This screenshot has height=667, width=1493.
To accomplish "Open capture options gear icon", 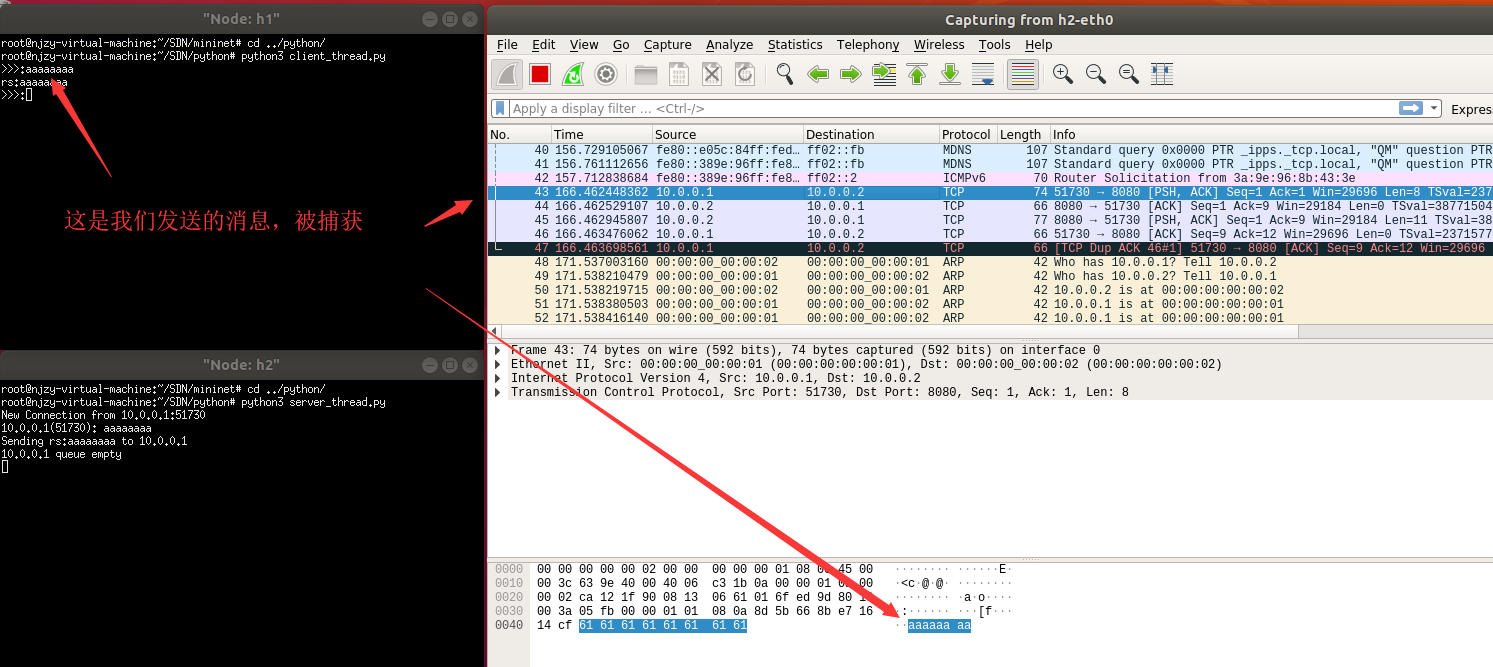I will point(606,74).
